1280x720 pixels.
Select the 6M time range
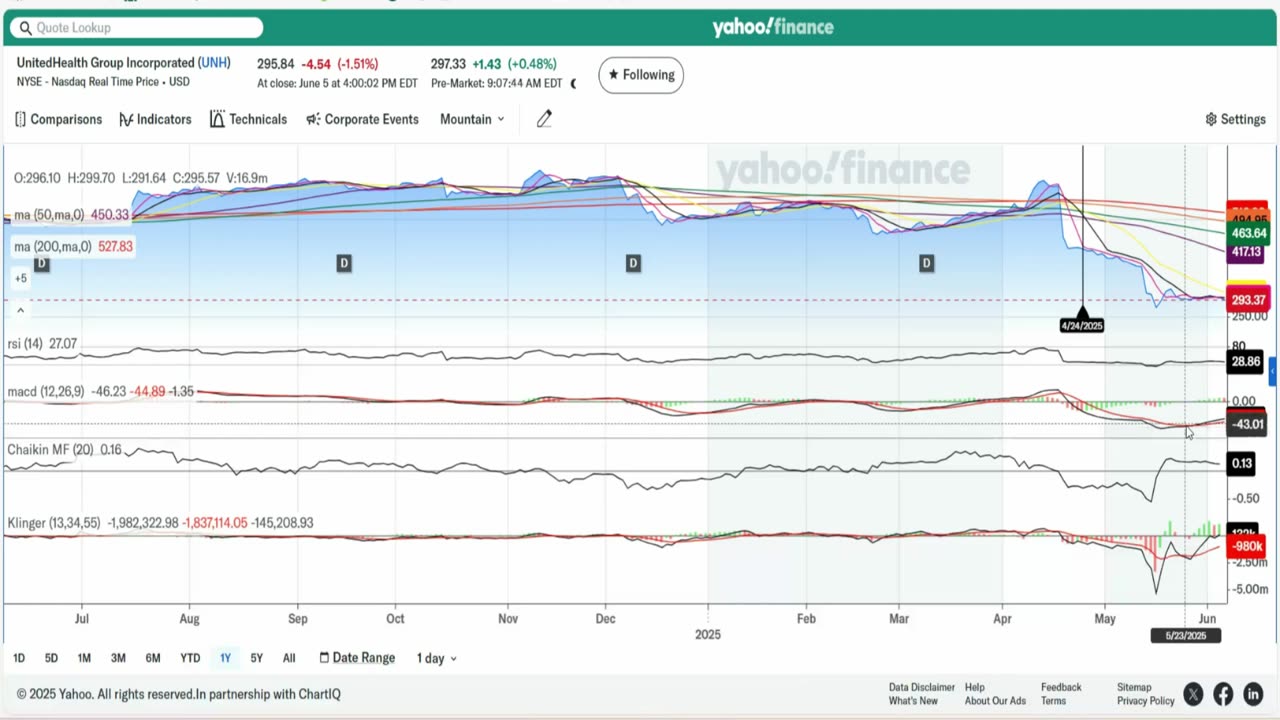(x=153, y=658)
